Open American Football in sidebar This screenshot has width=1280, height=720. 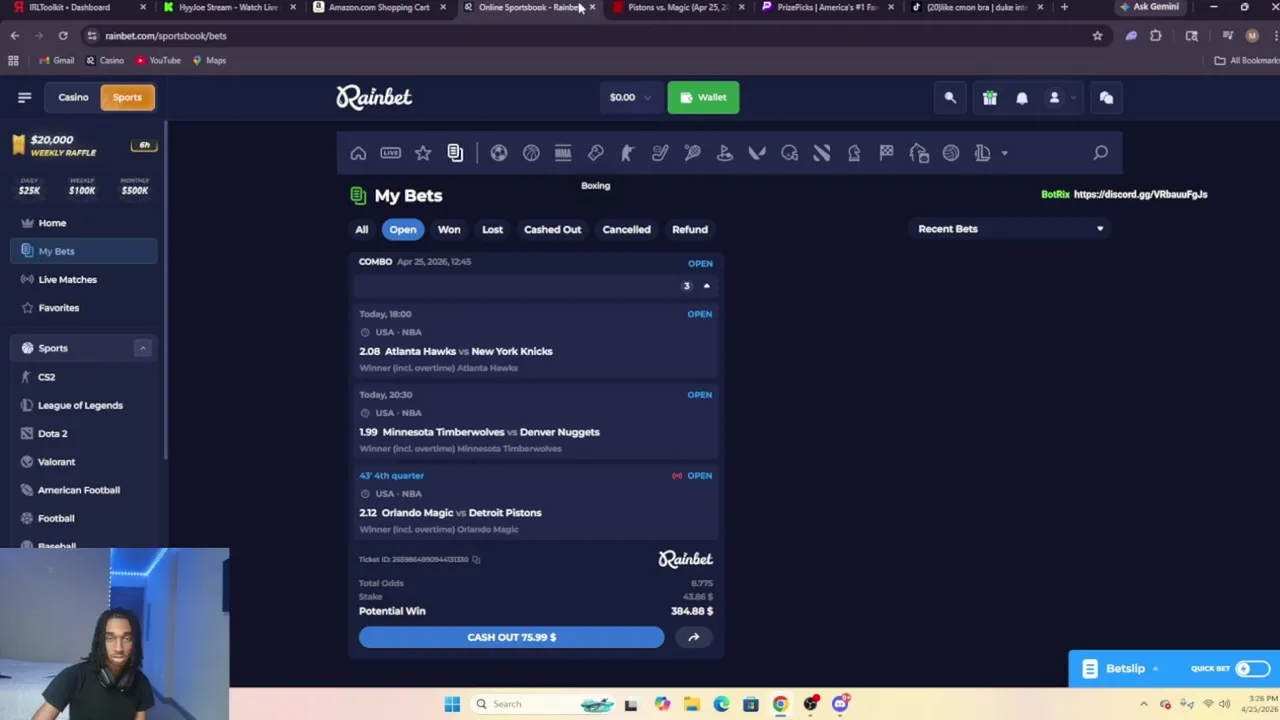coord(84,490)
